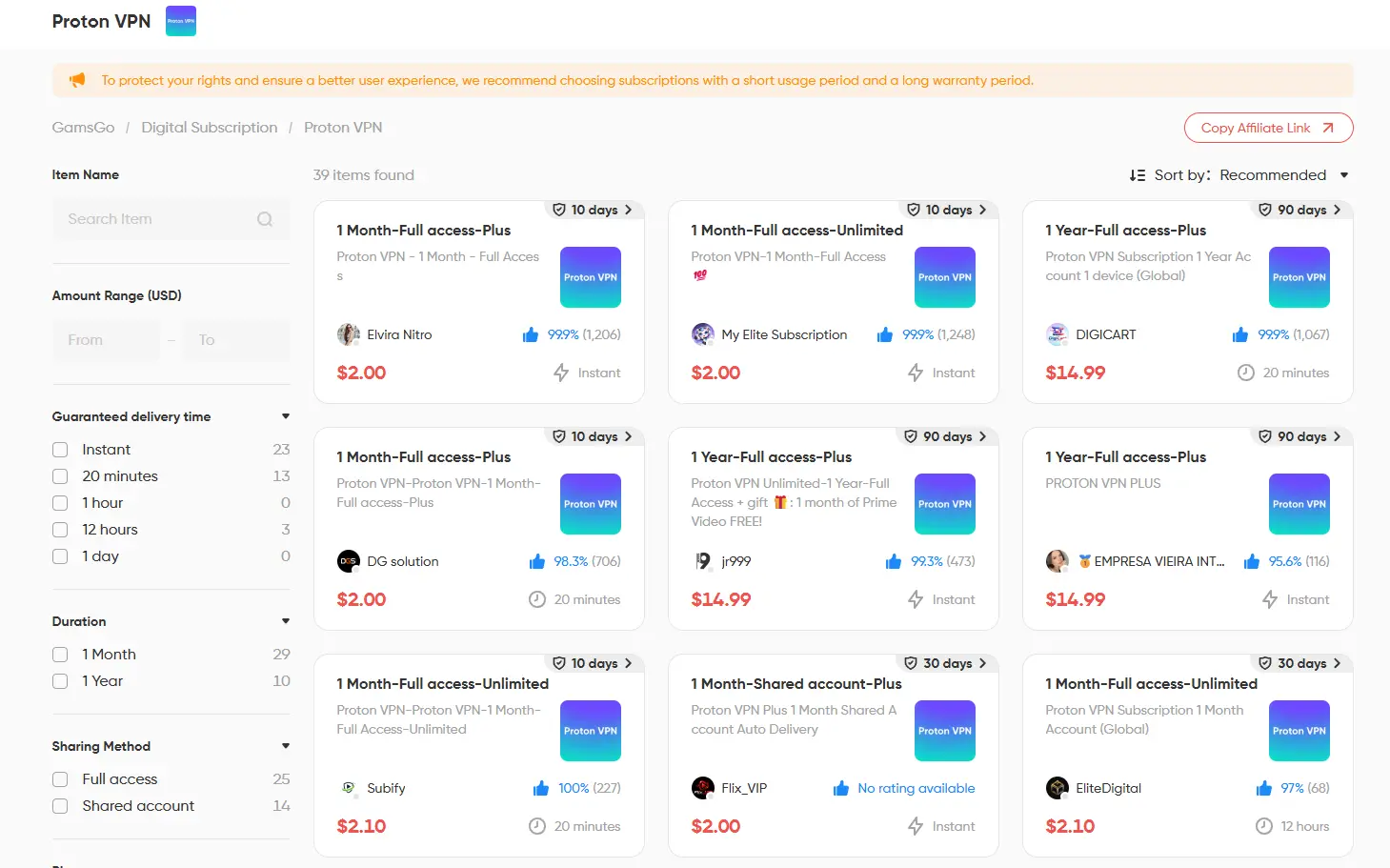The width and height of the screenshot is (1390, 868).
Task: Click the Proton VPN thumbnail on Flix_VIP listing
Action: pos(945,731)
